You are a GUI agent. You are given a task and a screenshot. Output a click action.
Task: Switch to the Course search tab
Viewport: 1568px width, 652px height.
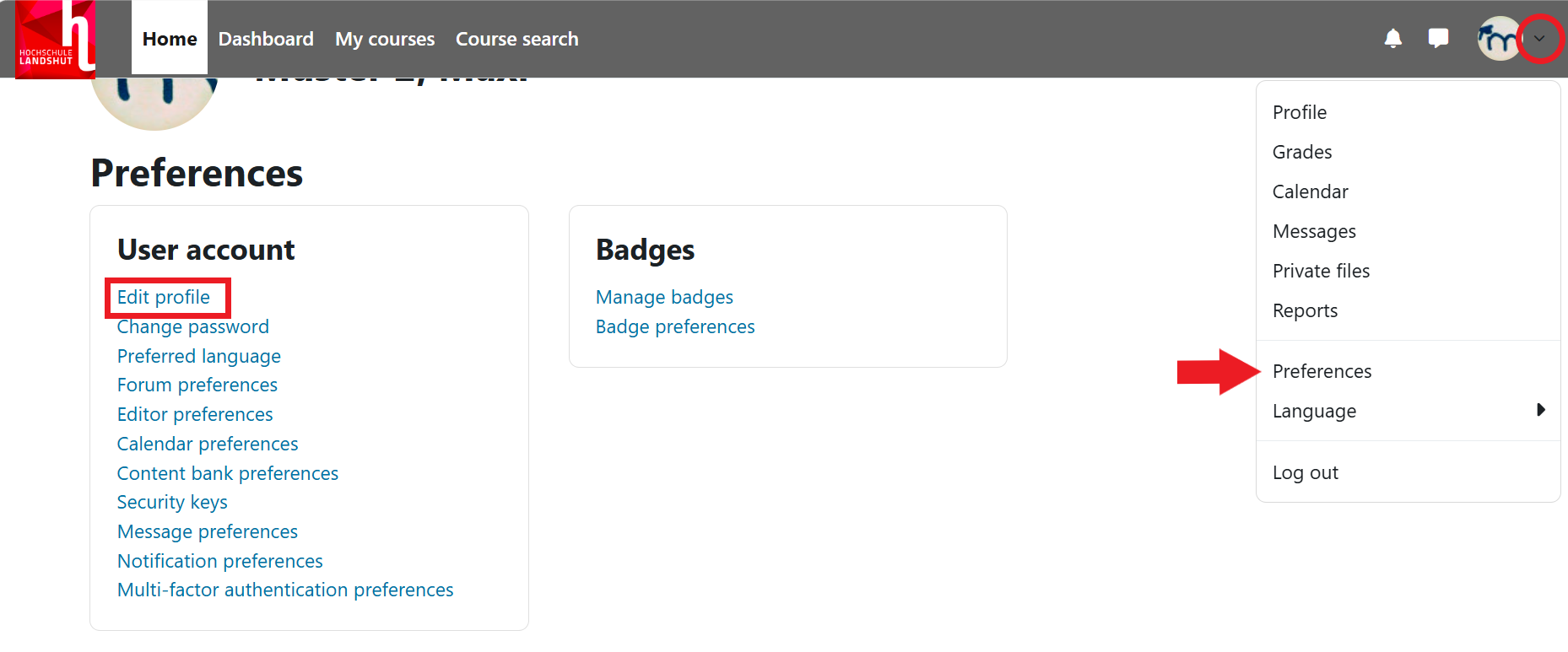(x=516, y=39)
